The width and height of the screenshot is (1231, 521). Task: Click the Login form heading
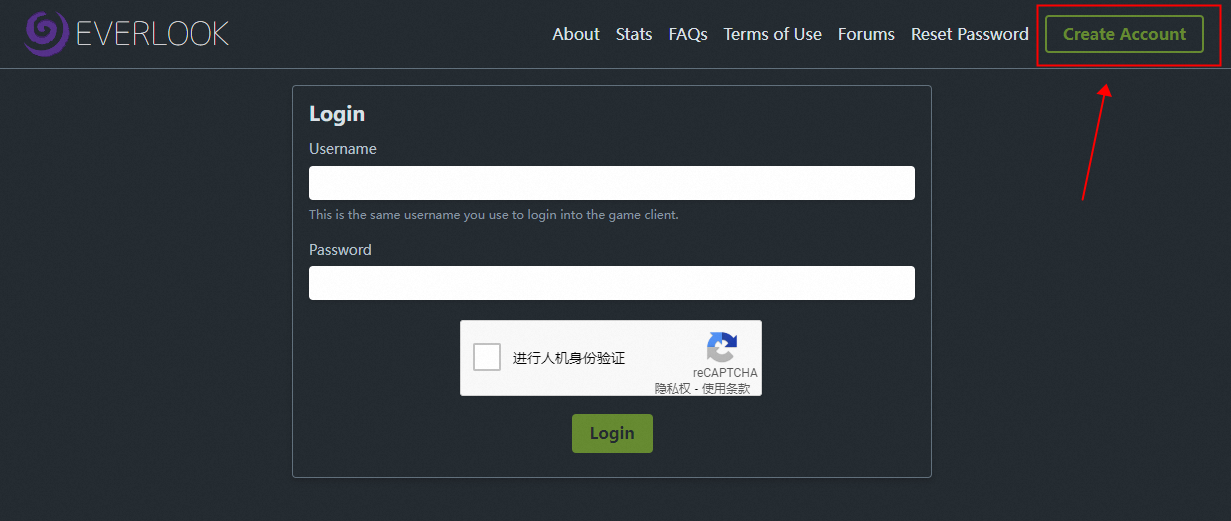click(x=337, y=114)
